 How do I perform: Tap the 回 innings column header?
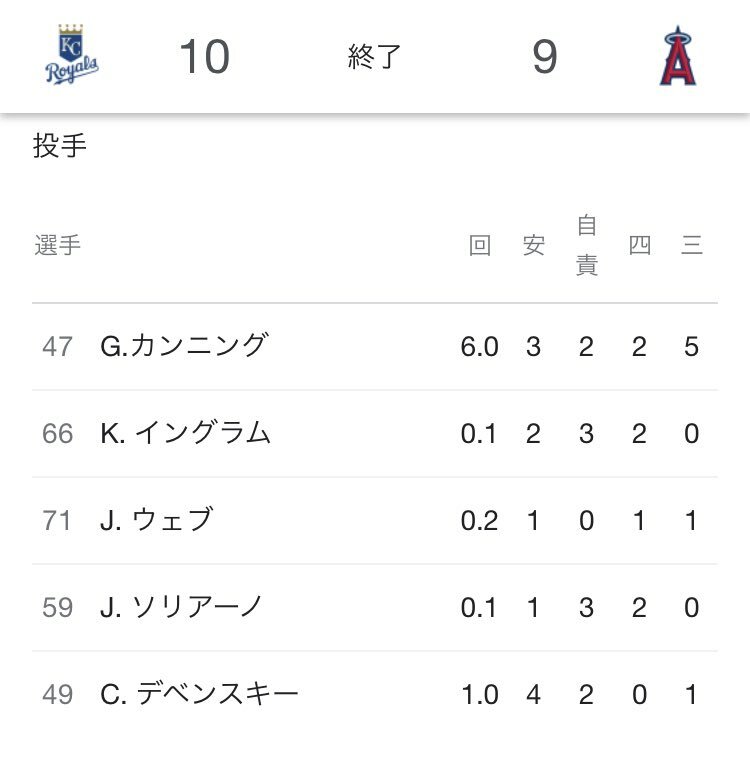point(480,245)
